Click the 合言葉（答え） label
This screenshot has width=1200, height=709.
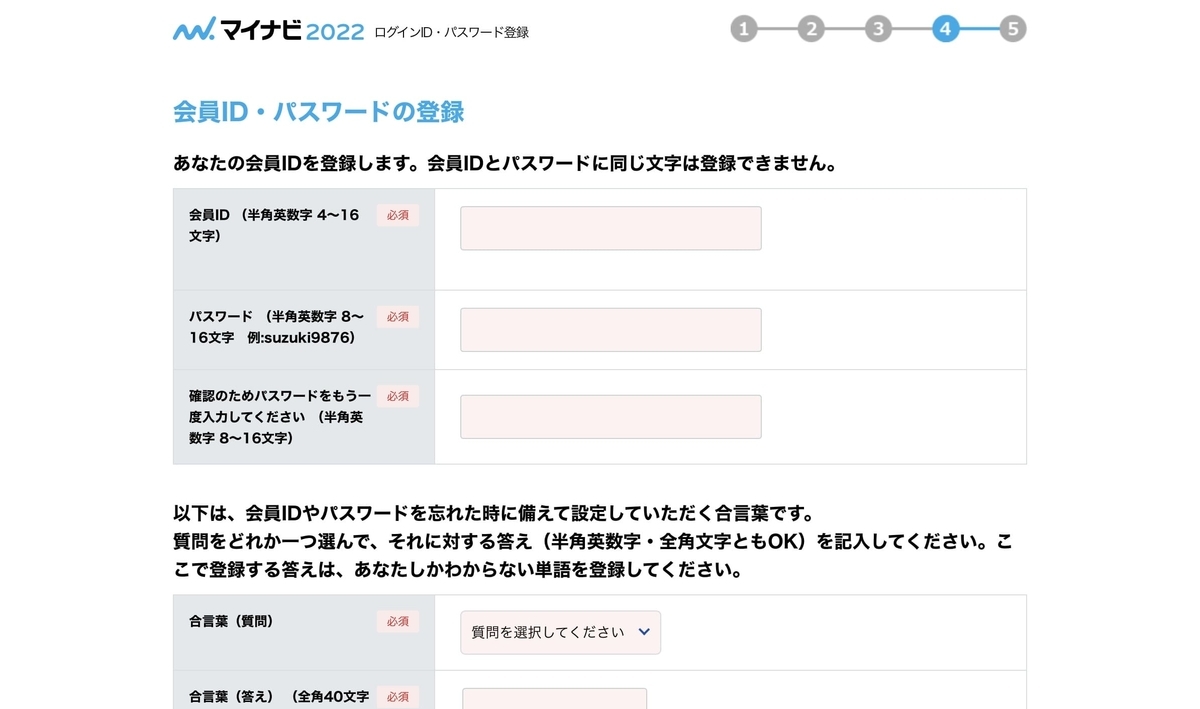tap(279, 697)
